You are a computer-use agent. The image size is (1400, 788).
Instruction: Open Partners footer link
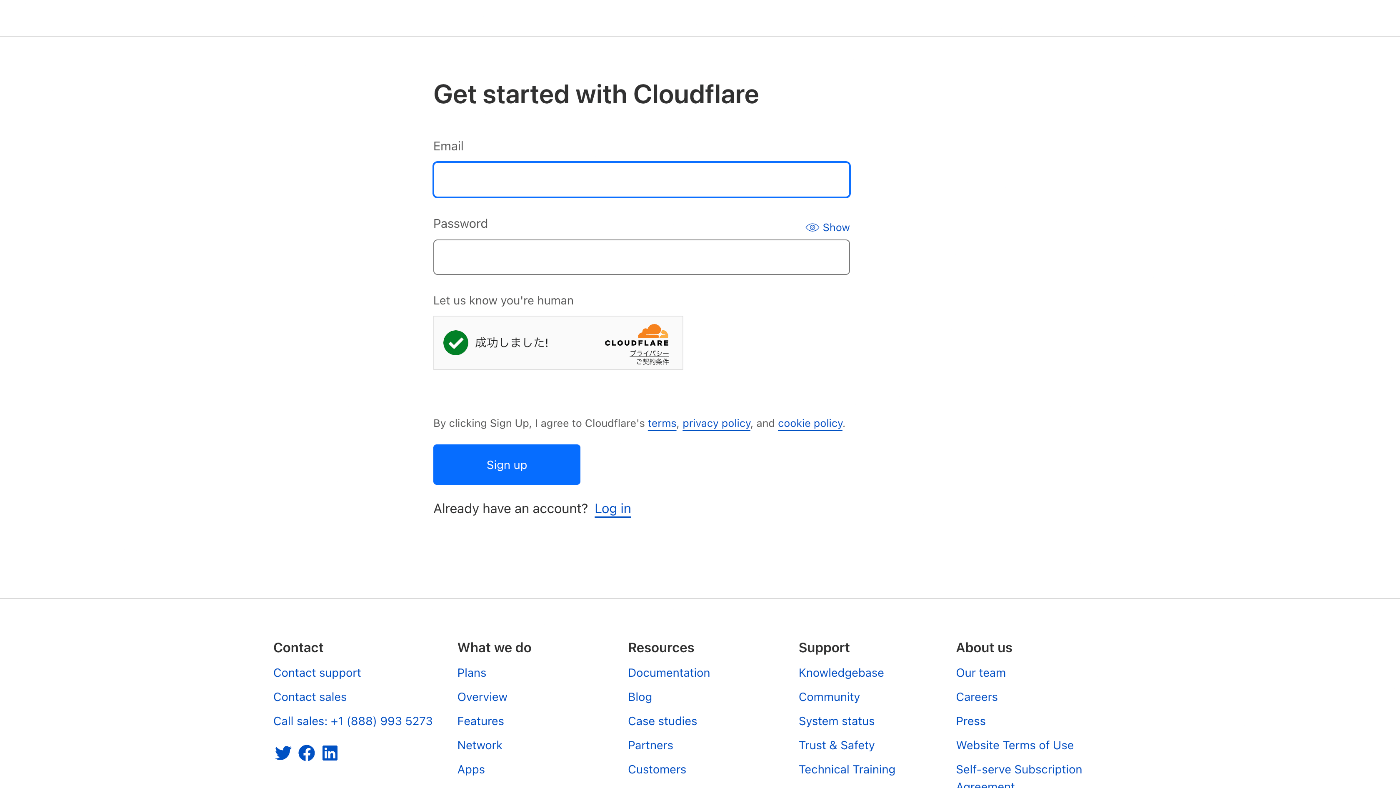651,745
